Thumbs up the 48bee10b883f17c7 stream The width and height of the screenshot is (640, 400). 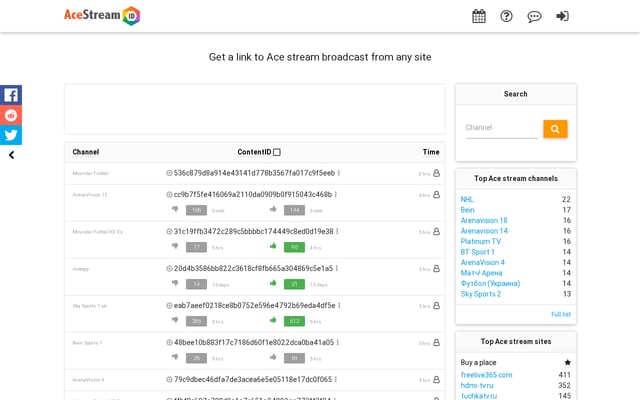pos(273,357)
